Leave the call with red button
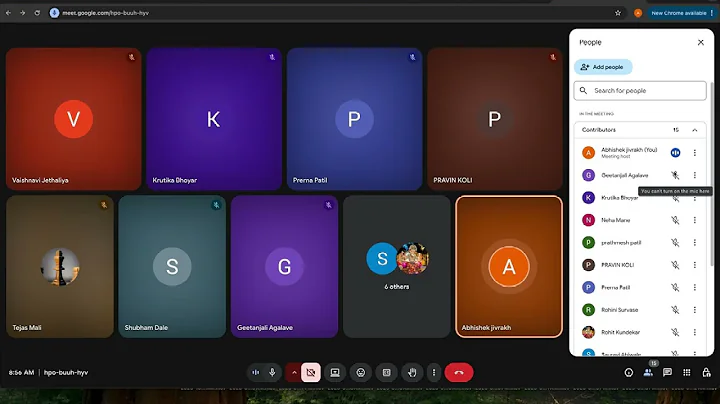 459,372
